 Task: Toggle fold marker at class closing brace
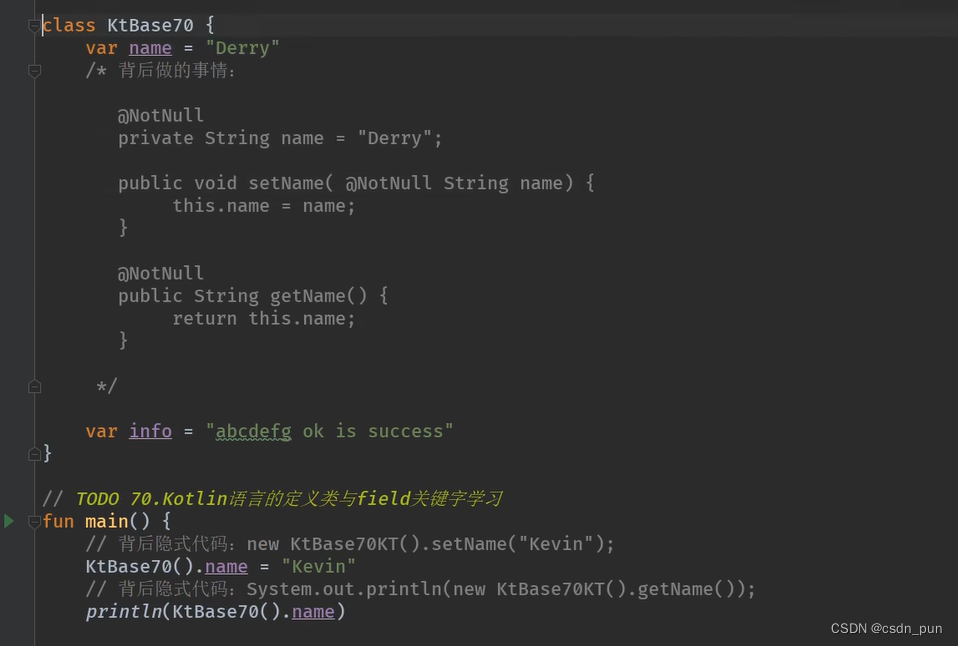(34, 454)
